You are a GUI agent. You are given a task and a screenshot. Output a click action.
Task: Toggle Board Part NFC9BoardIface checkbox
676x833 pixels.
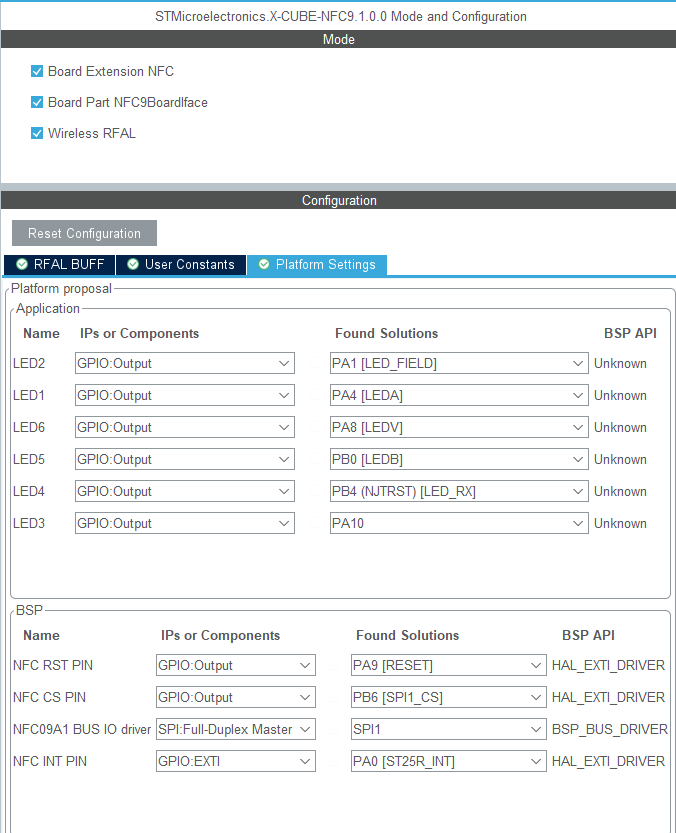pyautogui.click(x=37, y=102)
